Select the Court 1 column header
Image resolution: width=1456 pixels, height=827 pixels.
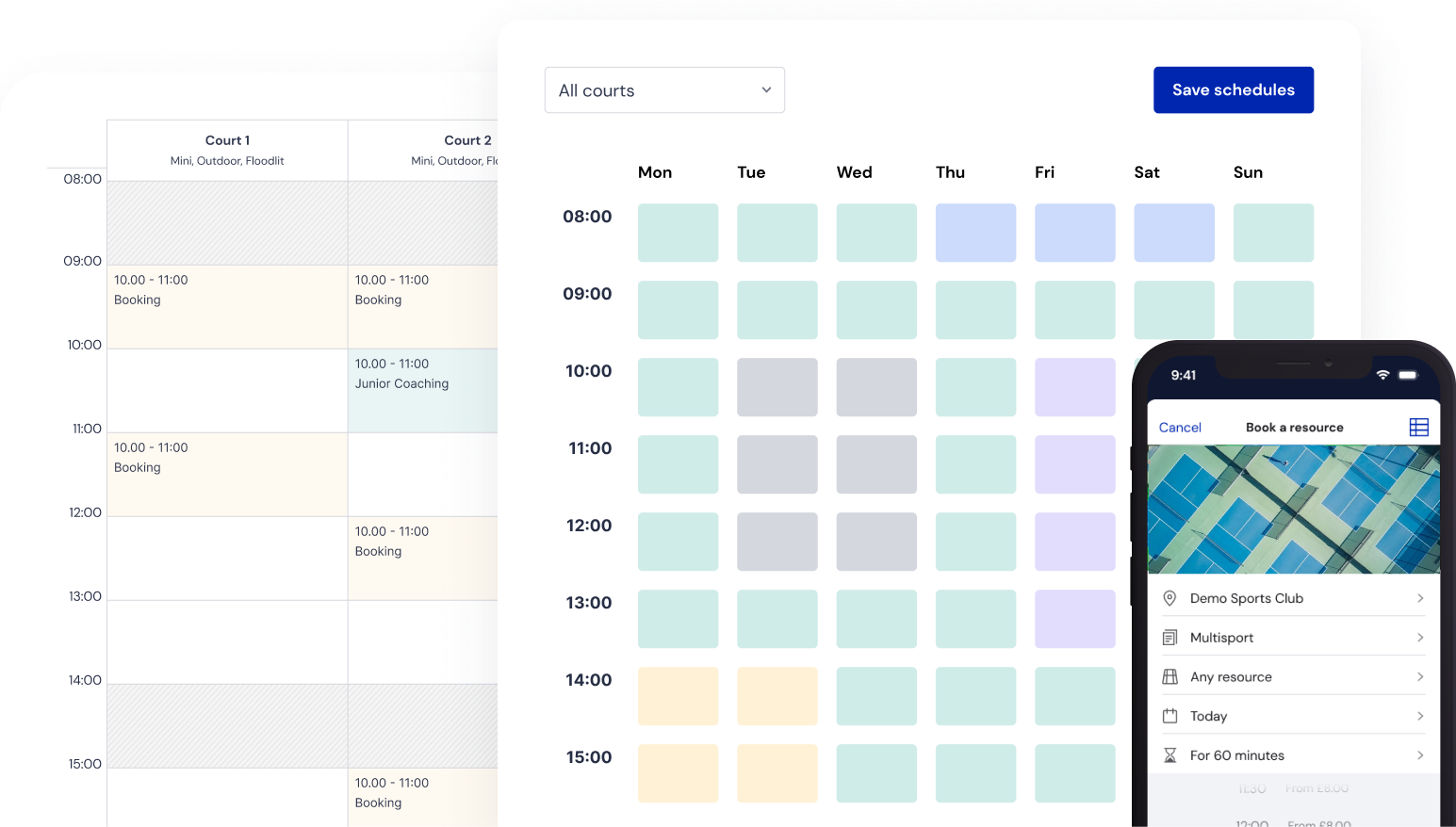click(x=227, y=150)
